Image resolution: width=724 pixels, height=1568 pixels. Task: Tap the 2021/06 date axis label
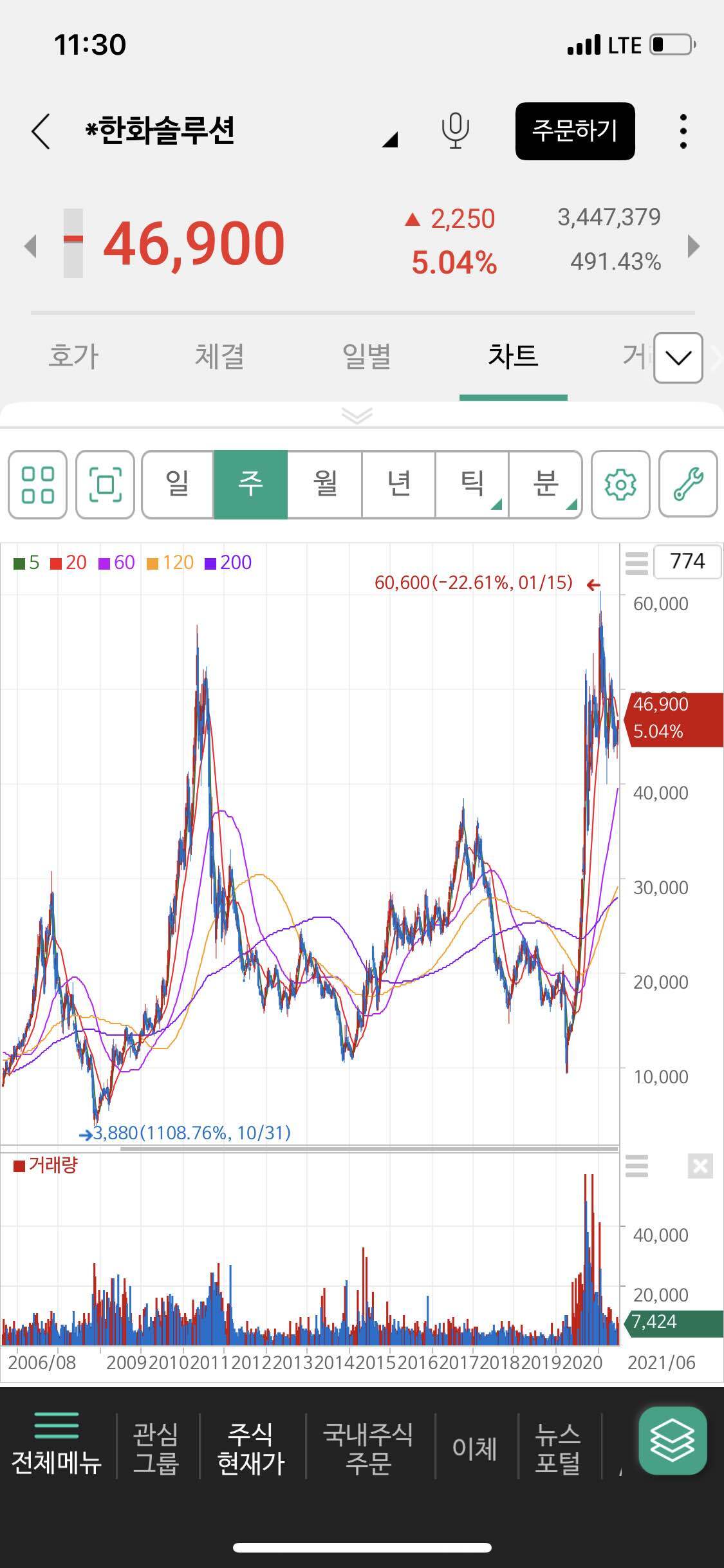pyautogui.click(x=662, y=1363)
